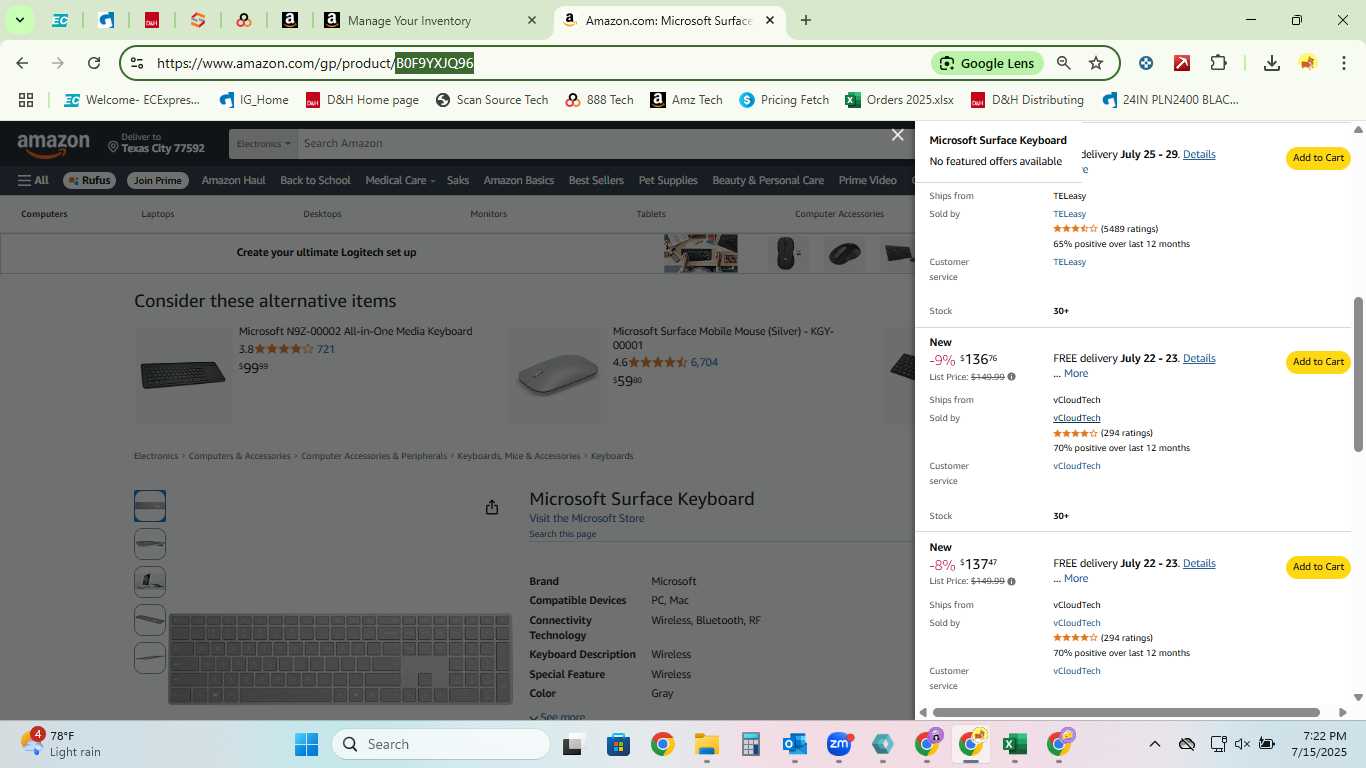Open Back to School nav link
The height and width of the screenshot is (768, 1366).
(x=315, y=180)
